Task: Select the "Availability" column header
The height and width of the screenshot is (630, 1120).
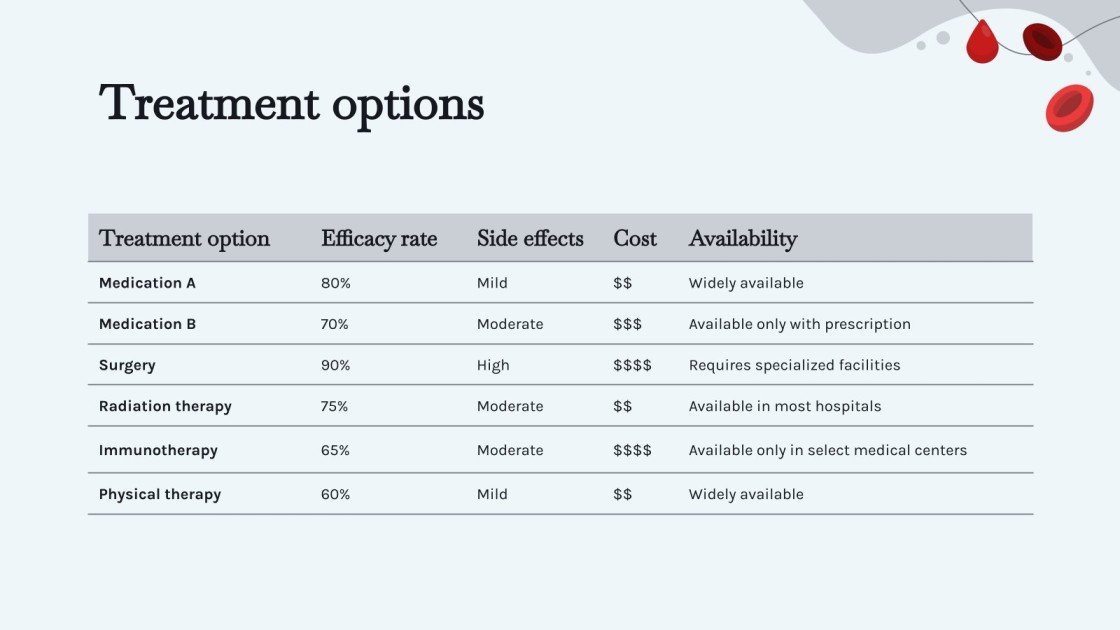Action: pyautogui.click(x=743, y=239)
